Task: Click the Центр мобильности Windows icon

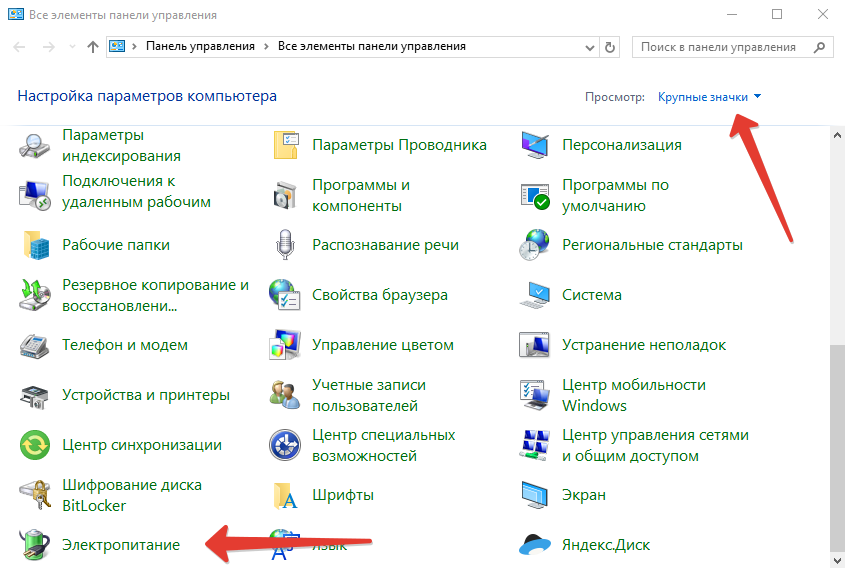Action: (535, 395)
